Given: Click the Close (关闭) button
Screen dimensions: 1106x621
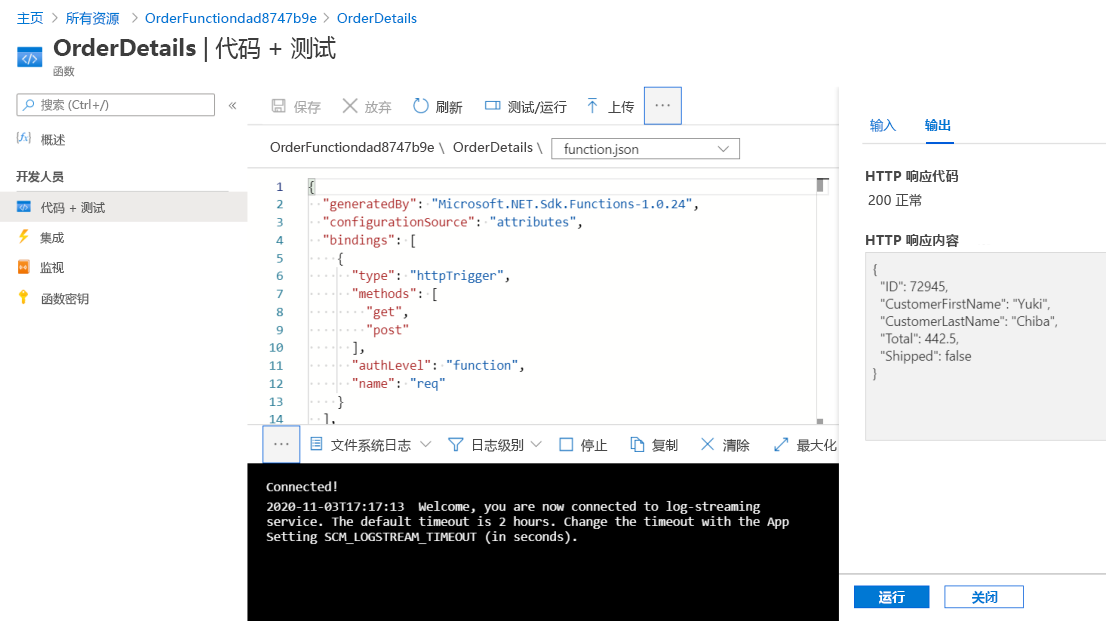Looking at the screenshot, I should [x=984, y=597].
